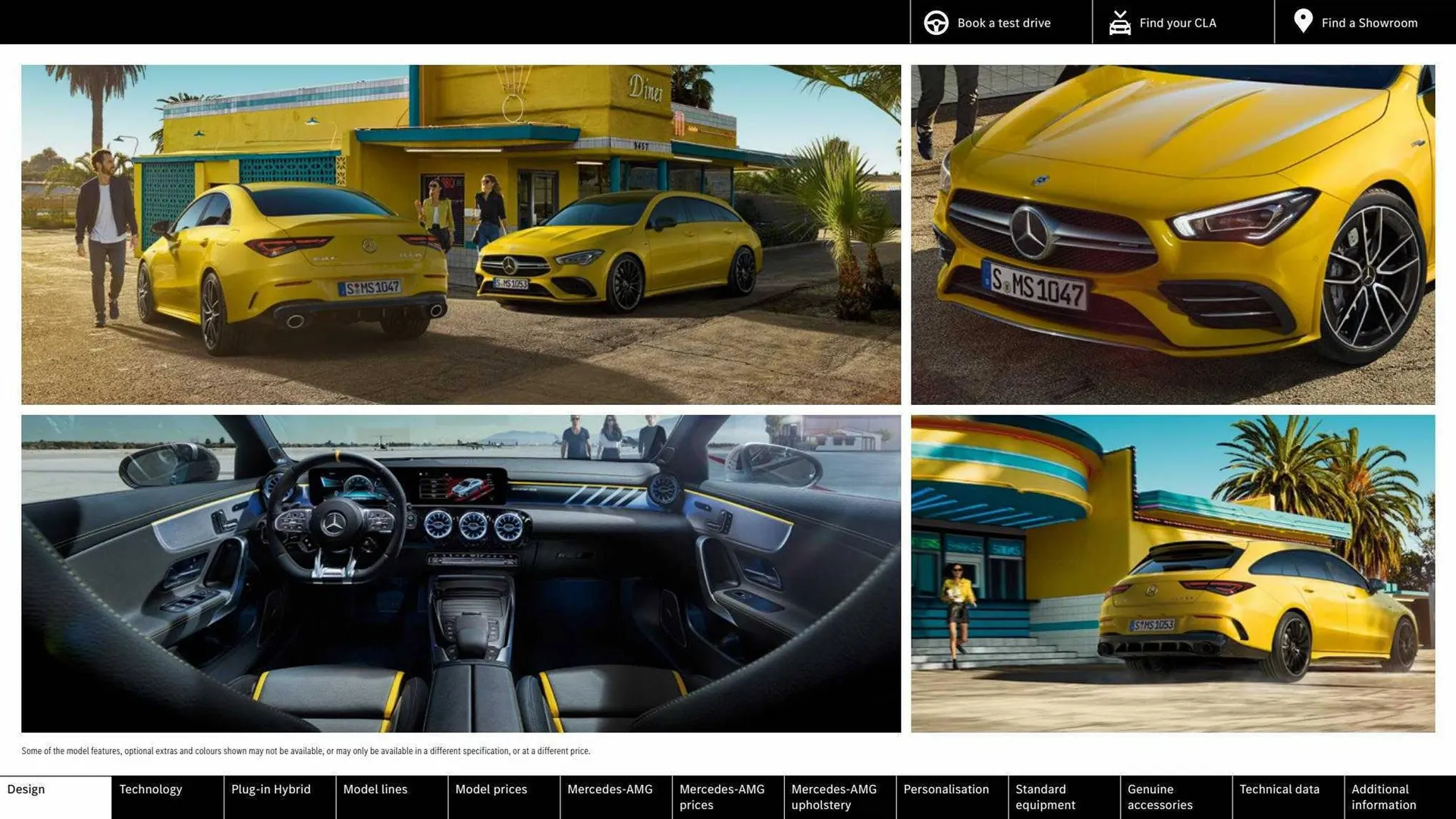This screenshot has height=819, width=1456.
Task: Open the Find your CLA link
Action: click(1177, 23)
